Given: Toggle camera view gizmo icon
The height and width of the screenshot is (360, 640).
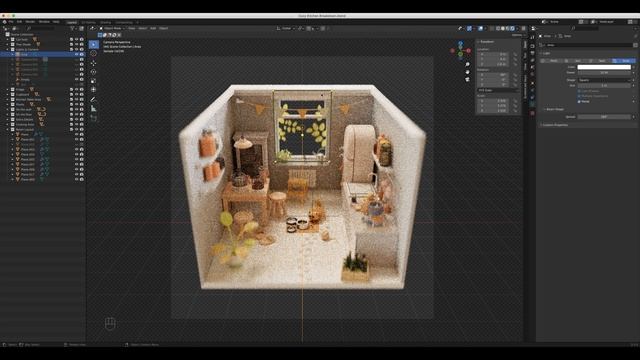Looking at the screenshot, I should [467, 79].
